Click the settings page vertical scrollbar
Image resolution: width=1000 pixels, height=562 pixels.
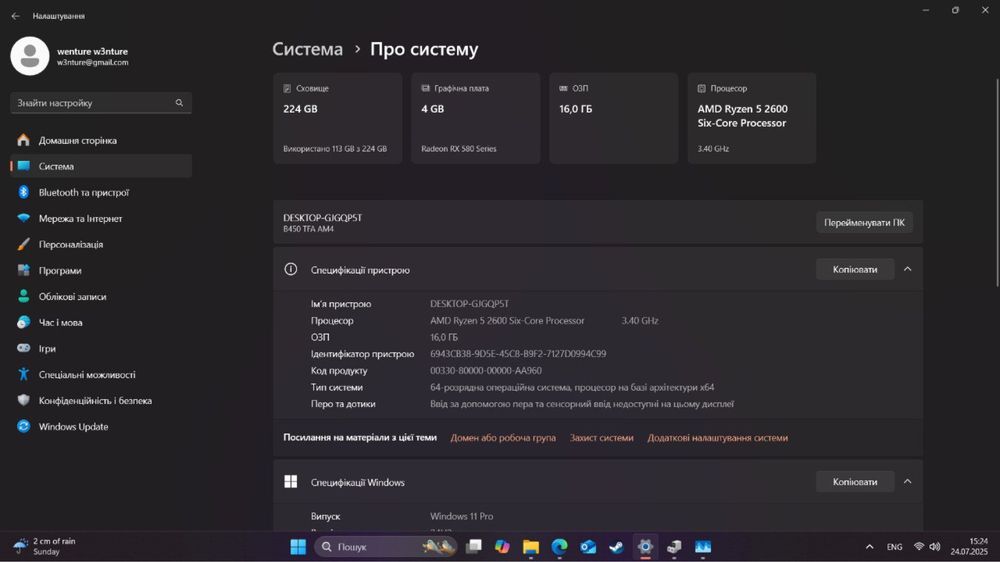[997, 183]
